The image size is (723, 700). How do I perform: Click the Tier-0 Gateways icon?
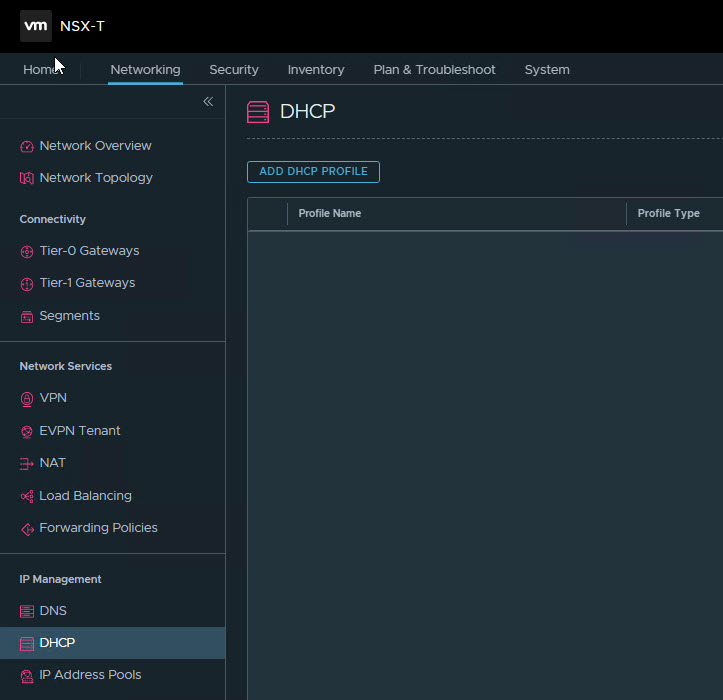click(x=27, y=251)
